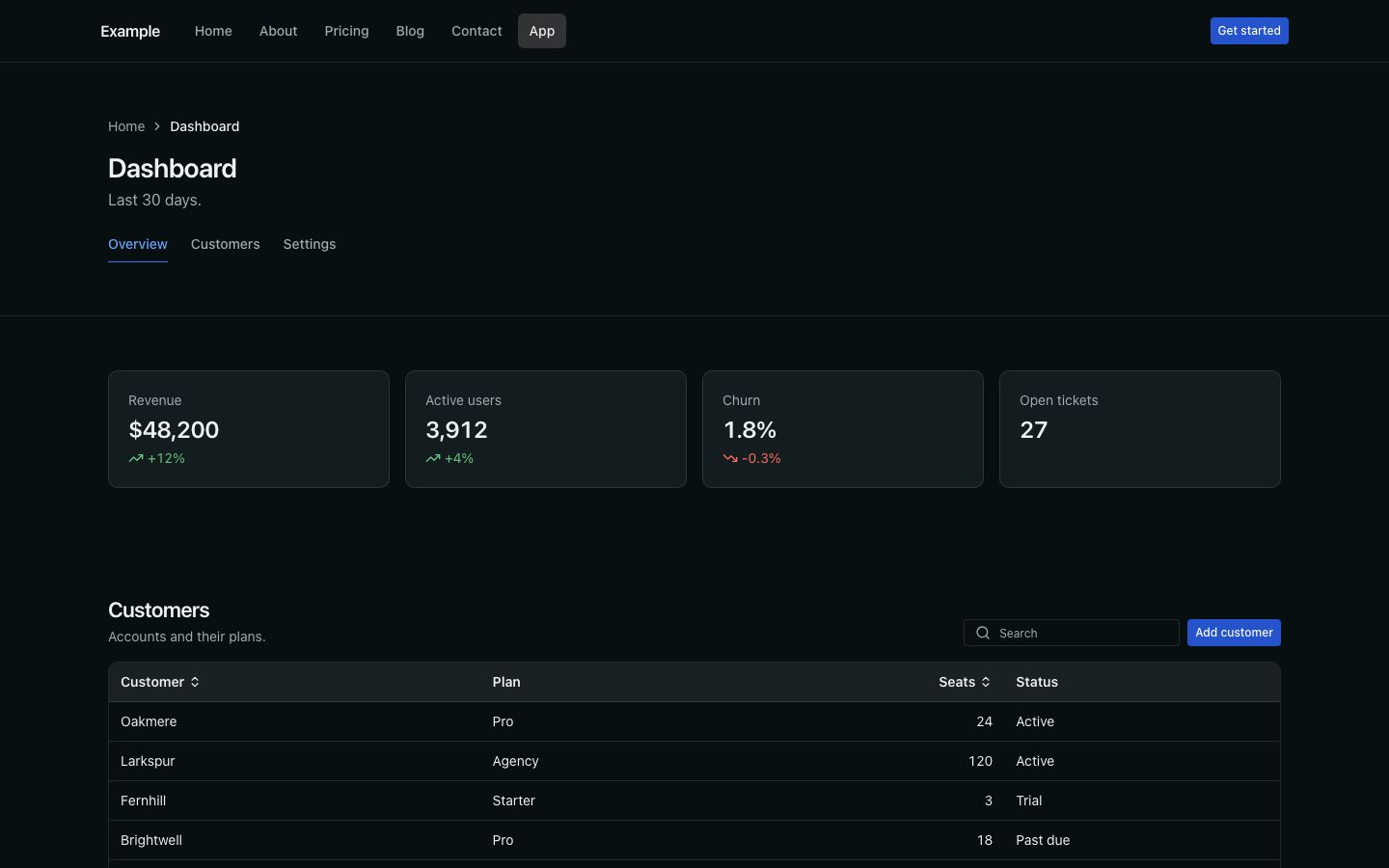This screenshot has width=1389, height=868.
Task: Open the Blog navigation item
Action: coord(410,31)
